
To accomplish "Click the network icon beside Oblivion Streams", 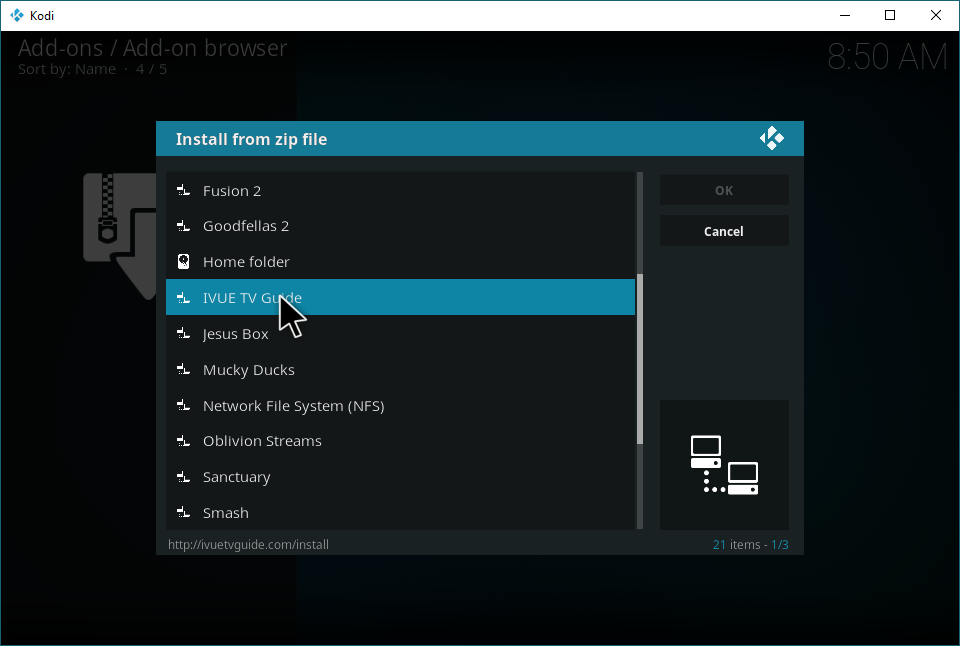I will pyautogui.click(x=183, y=441).
